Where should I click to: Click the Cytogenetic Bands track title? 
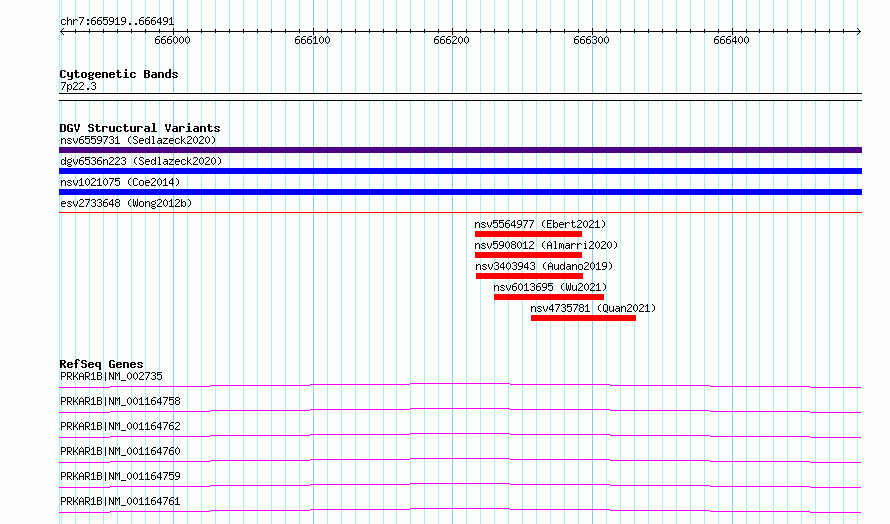point(119,74)
